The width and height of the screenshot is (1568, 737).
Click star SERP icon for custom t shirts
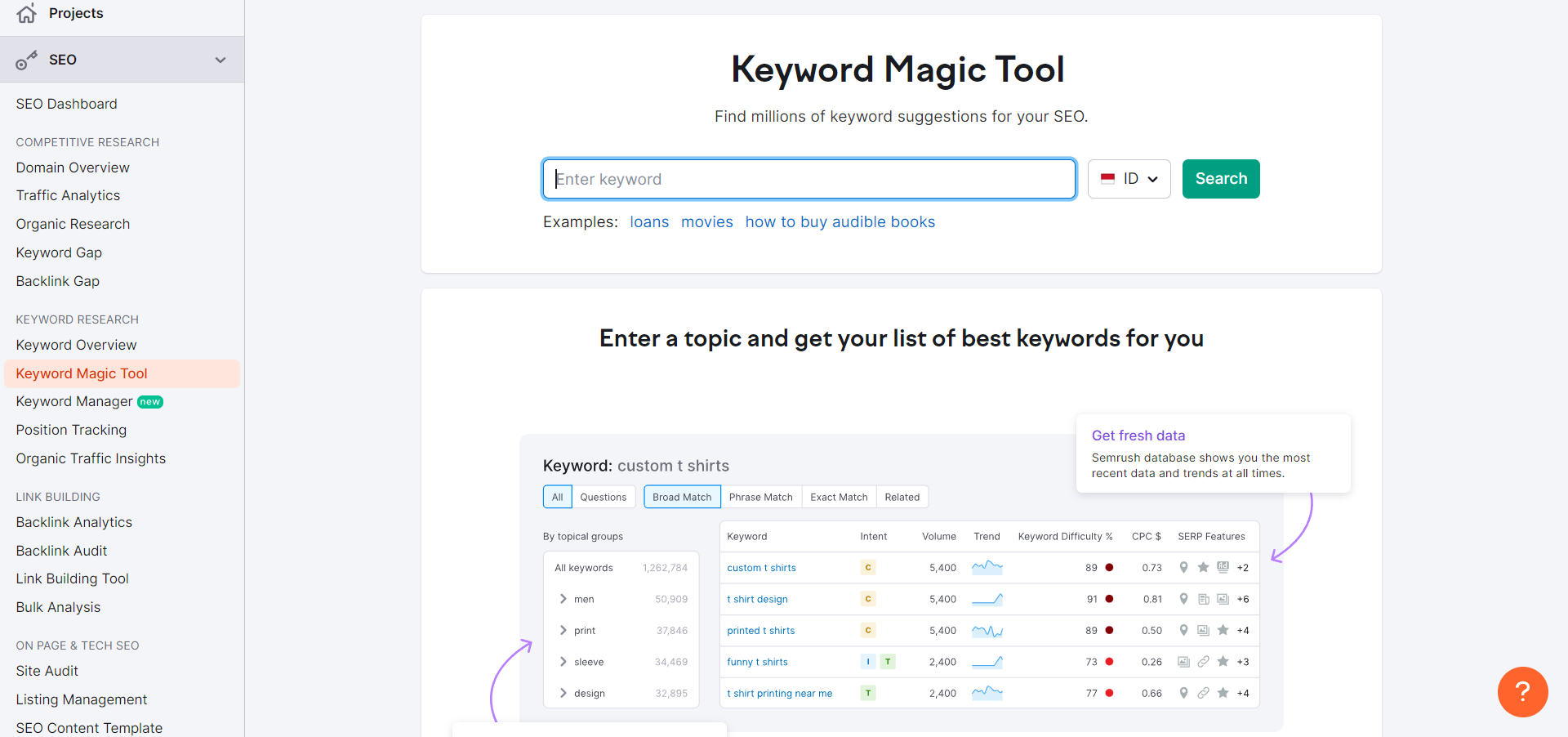1203,567
